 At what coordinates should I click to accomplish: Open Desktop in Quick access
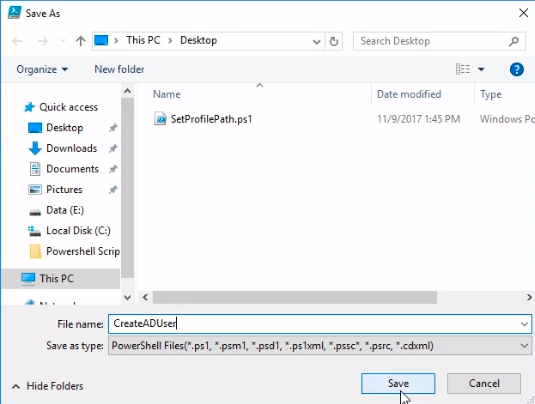click(64, 128)
